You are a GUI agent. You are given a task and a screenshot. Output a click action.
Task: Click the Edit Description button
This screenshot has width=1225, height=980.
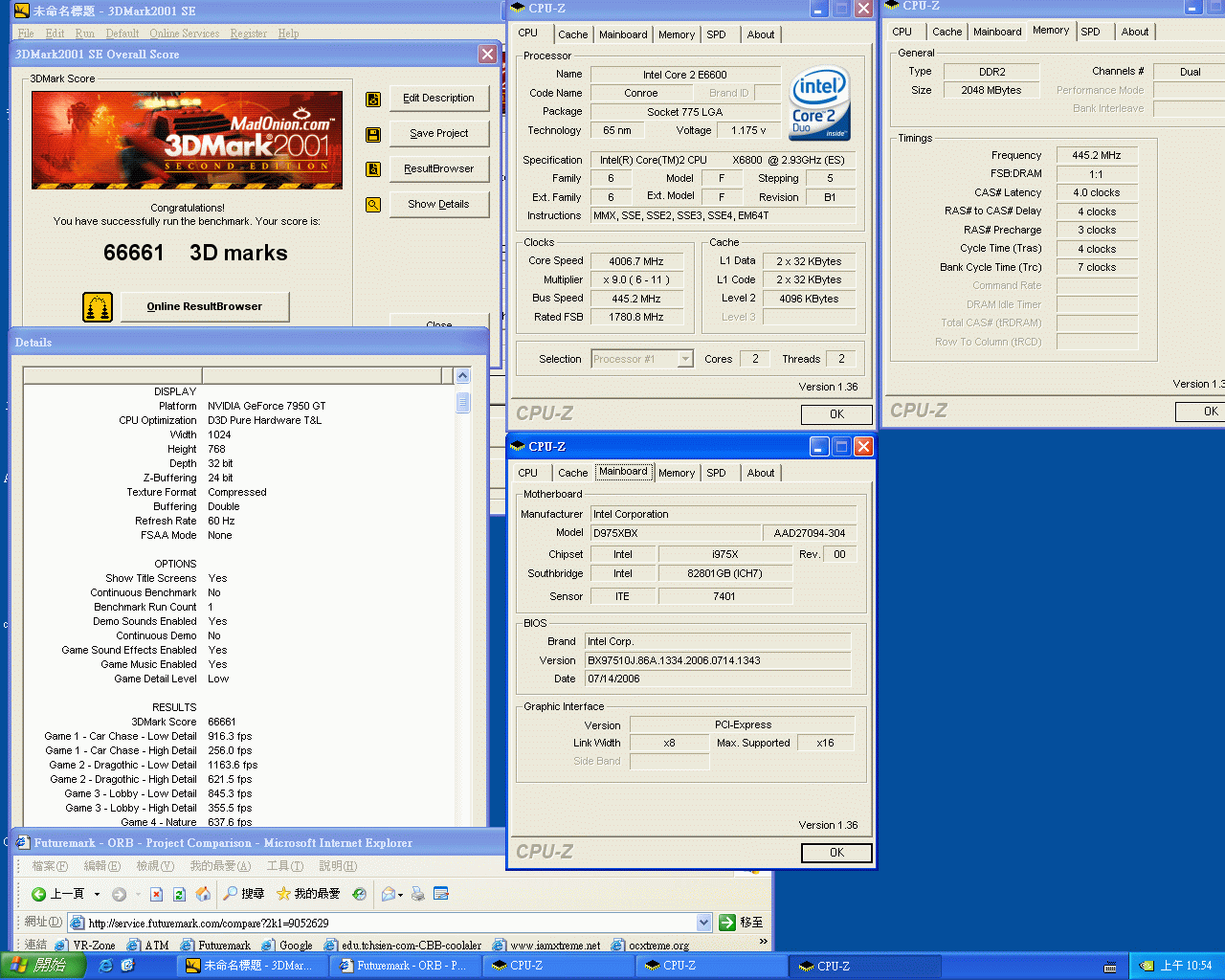click(x=438, y=99)
